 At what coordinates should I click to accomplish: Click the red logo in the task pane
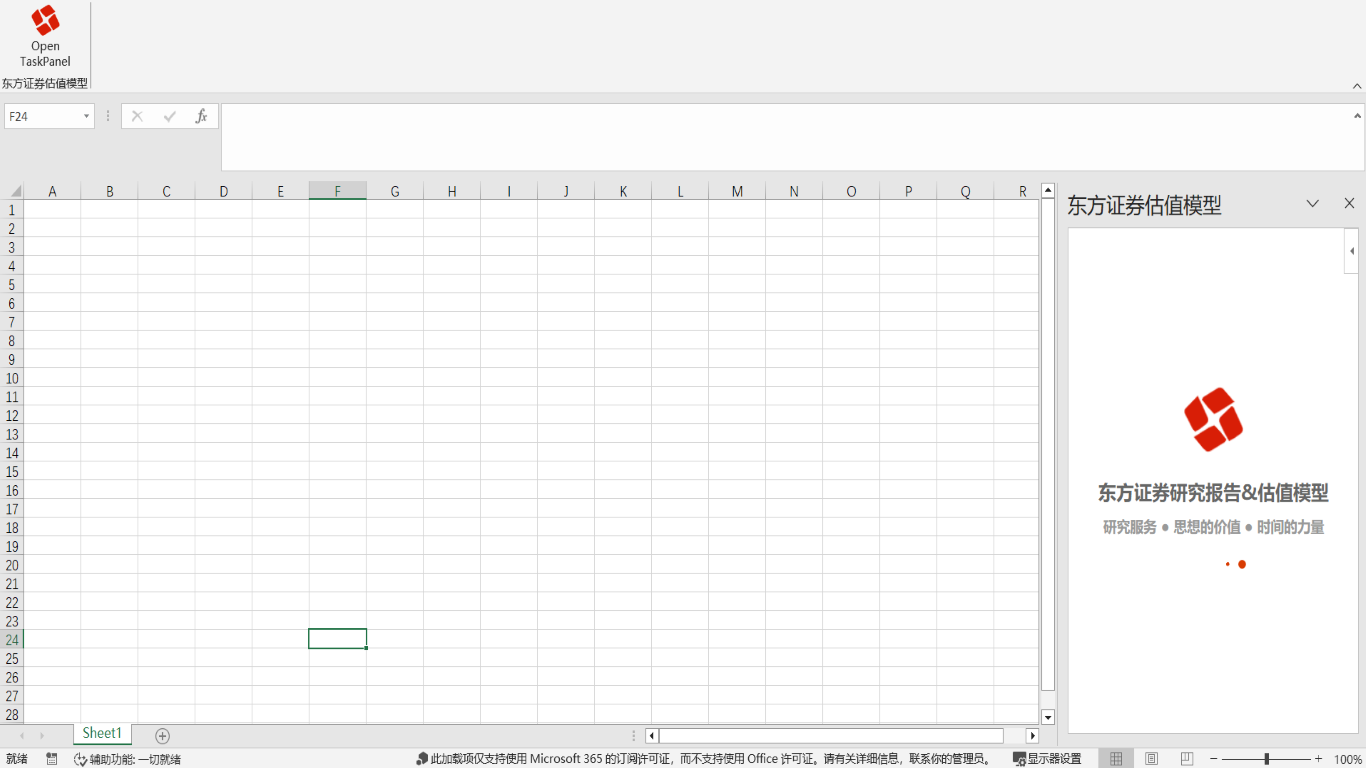(x=1213, y=420)
